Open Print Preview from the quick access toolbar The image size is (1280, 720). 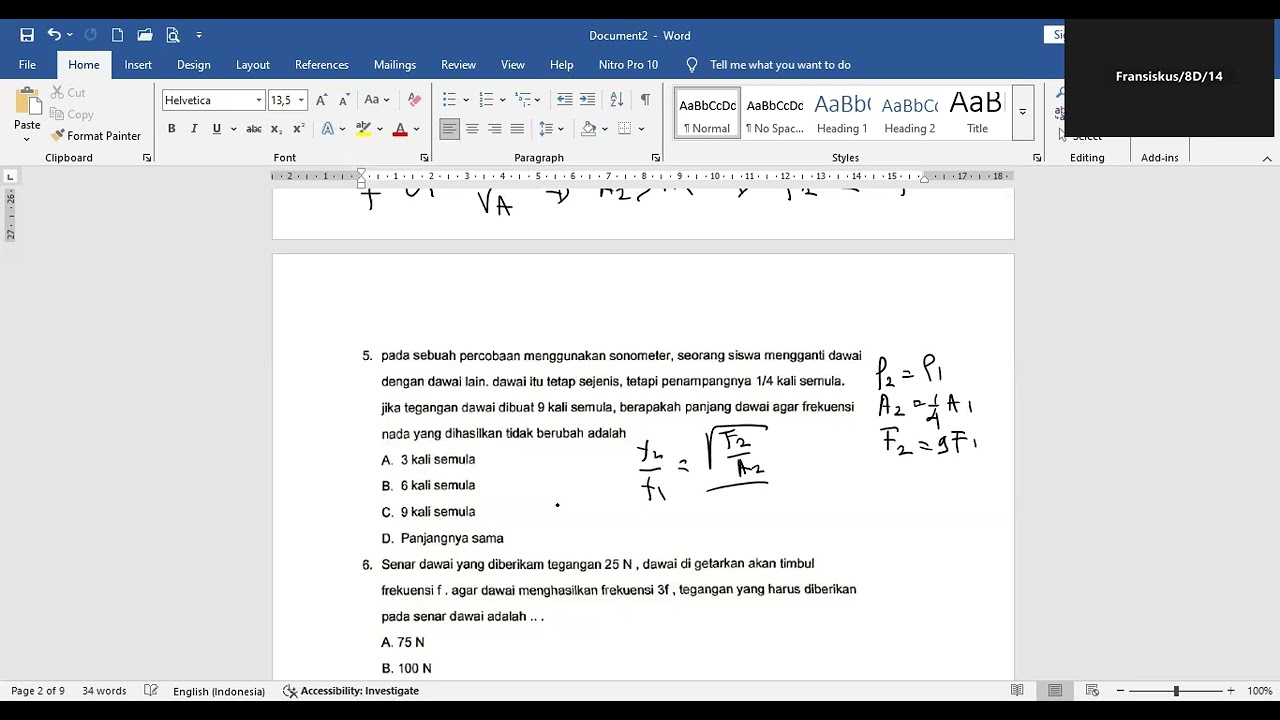tap(173, 35)
